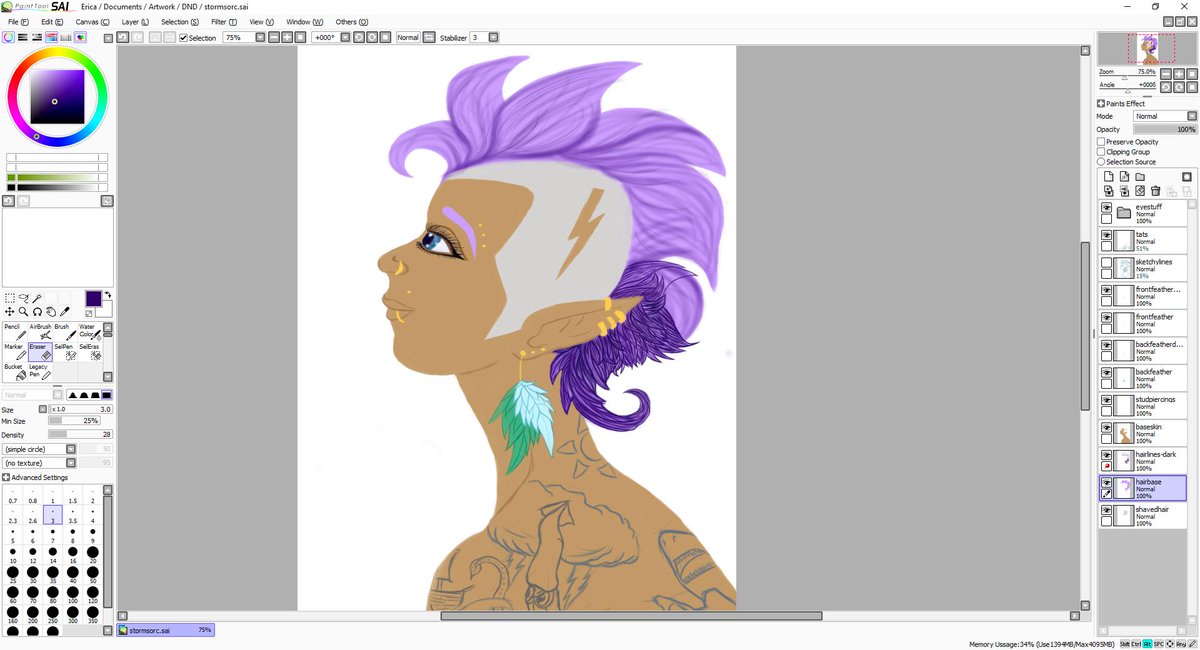This screenshot has width=1200, height=650.
Task: Enable the Preserve Opacity checkbox
Action: 1100,141
